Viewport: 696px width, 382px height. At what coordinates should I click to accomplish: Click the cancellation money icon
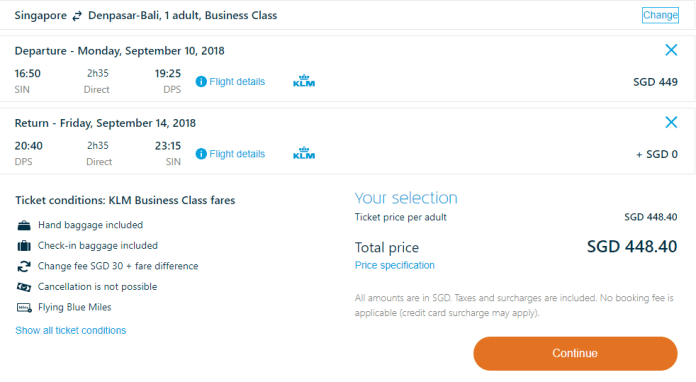click(x=24, y=287)
